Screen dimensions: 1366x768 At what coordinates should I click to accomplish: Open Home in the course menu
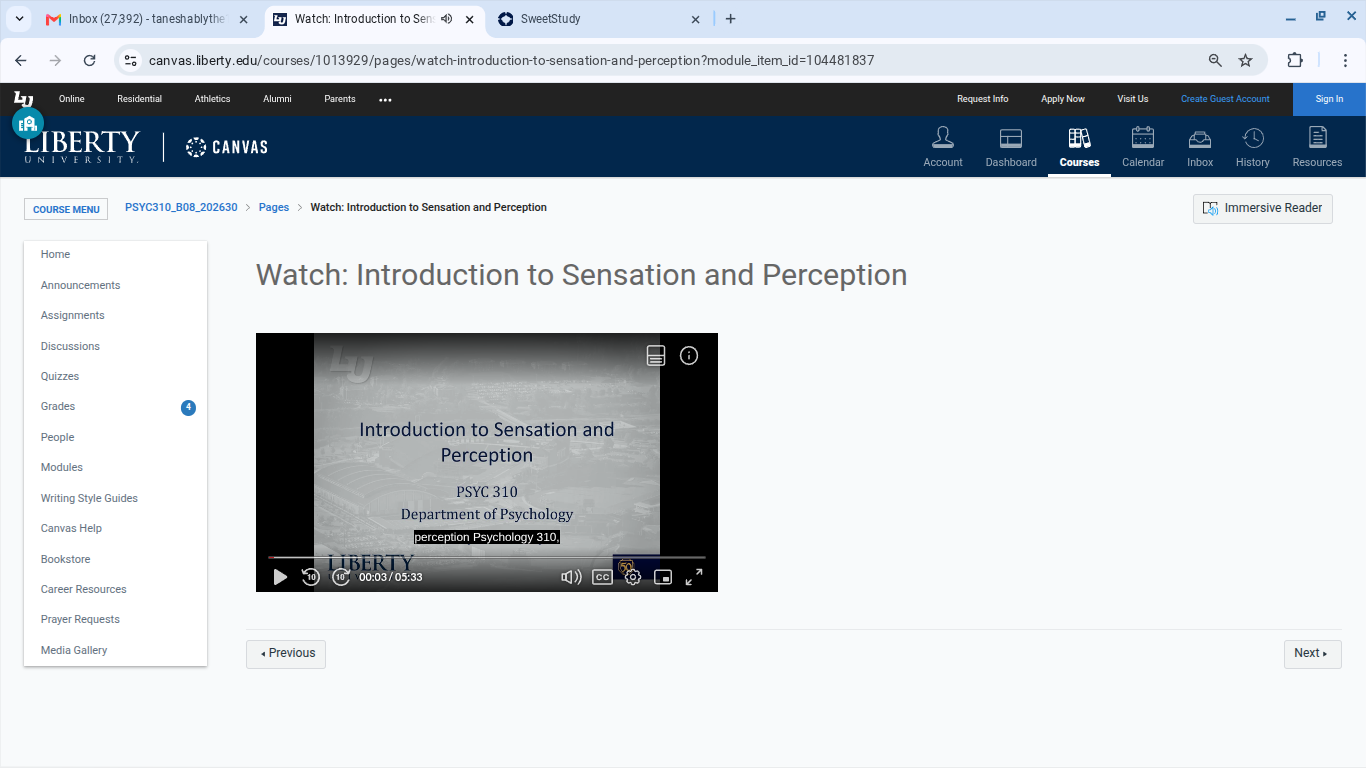tap(55, 254)
